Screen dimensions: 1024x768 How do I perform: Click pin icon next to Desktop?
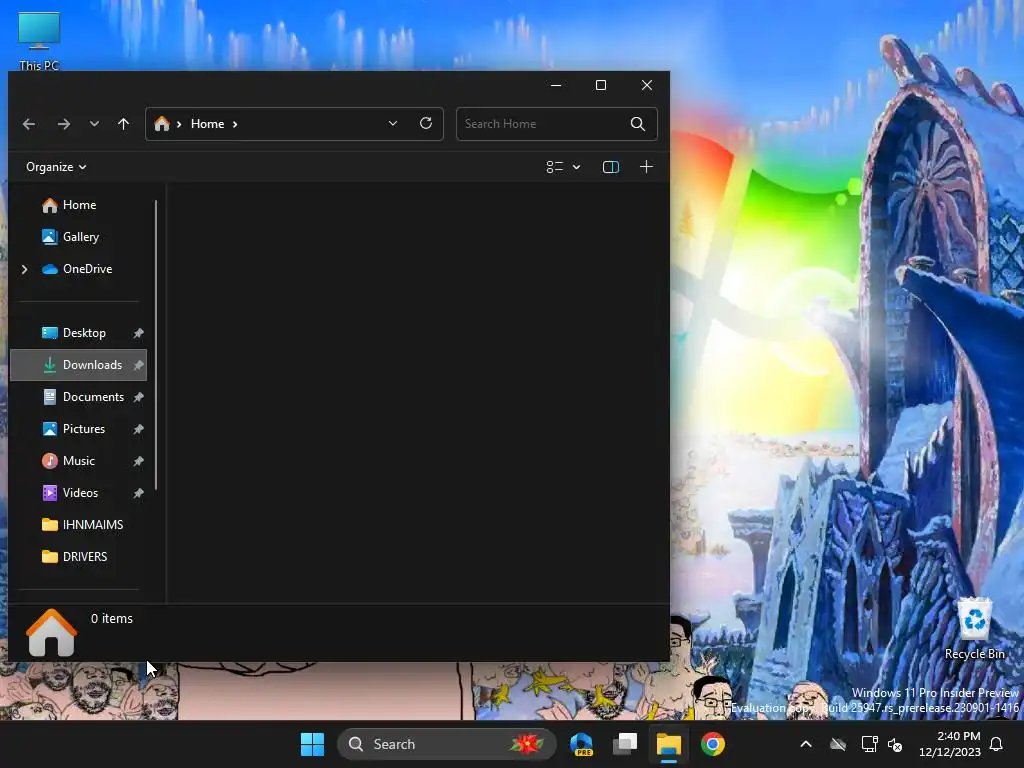(138, 333)
